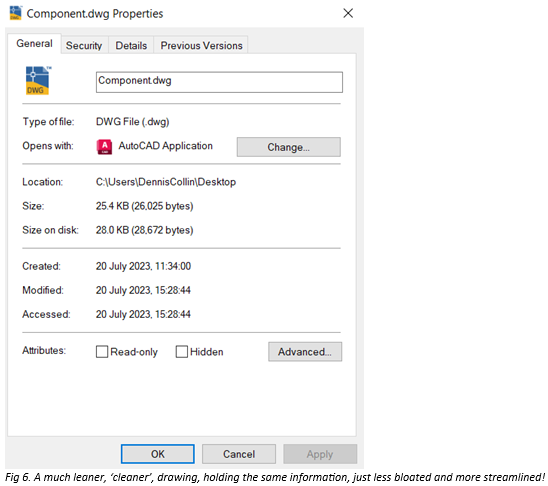Image resolution: width=548 pixels, height=486 pixels.
Task: Click the AutoCAD Application icon
Action: [104, 147]
